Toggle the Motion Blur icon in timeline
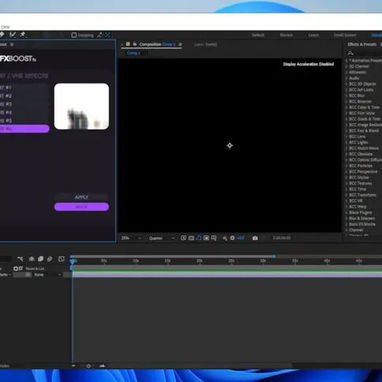This screenshot has height=382, width=382. click(50, 259)
